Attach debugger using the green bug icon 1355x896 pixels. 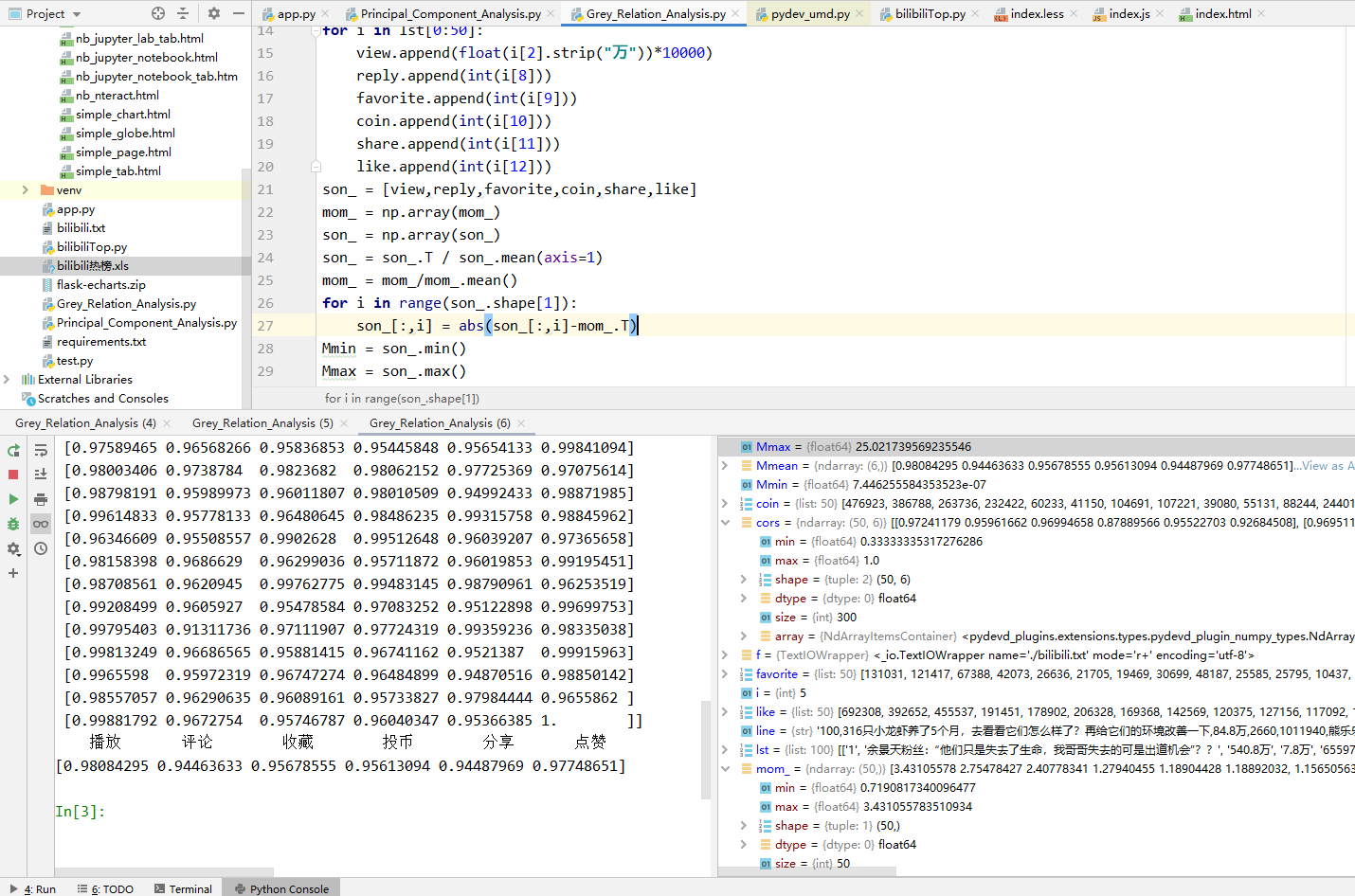(x=13, y=524)
